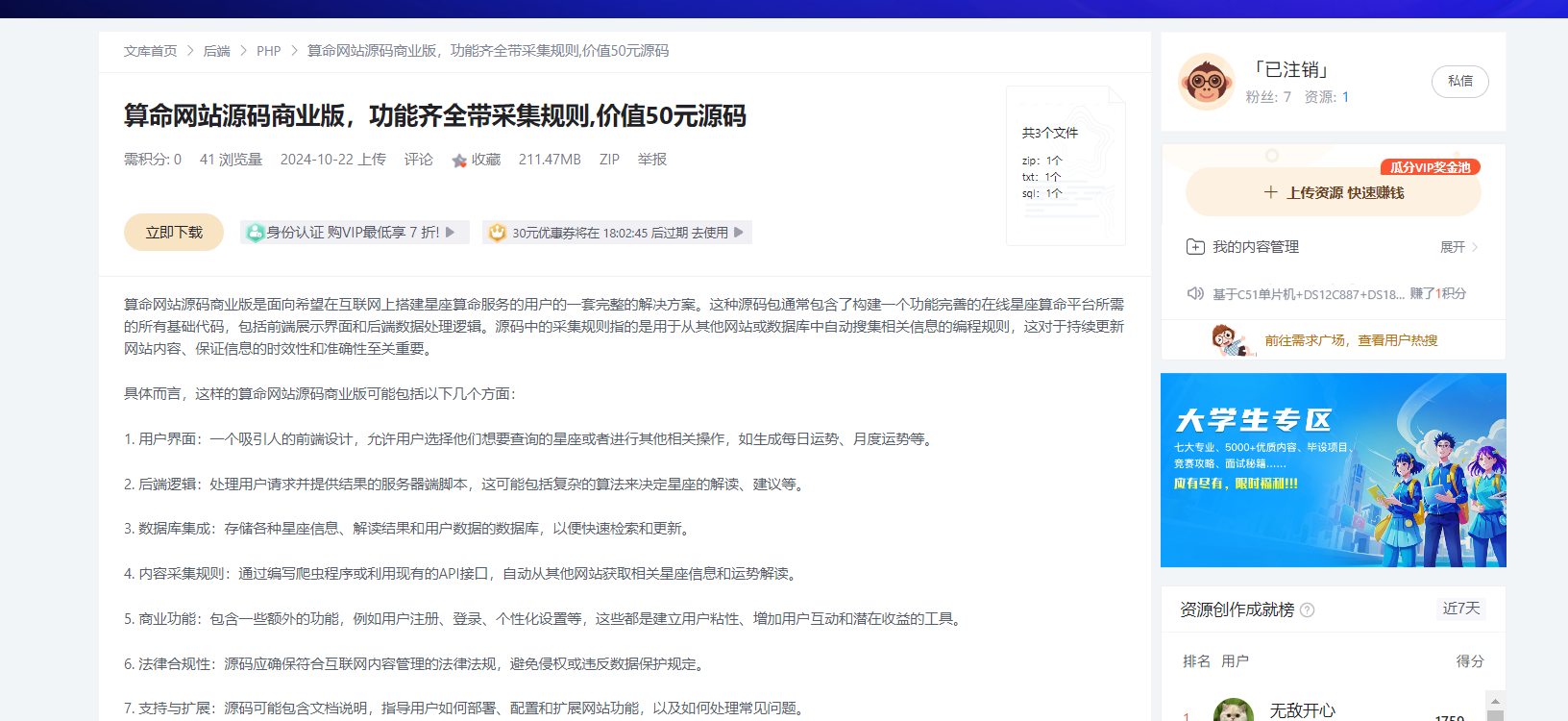Select the 近7天 filter

click(1461, 609)
